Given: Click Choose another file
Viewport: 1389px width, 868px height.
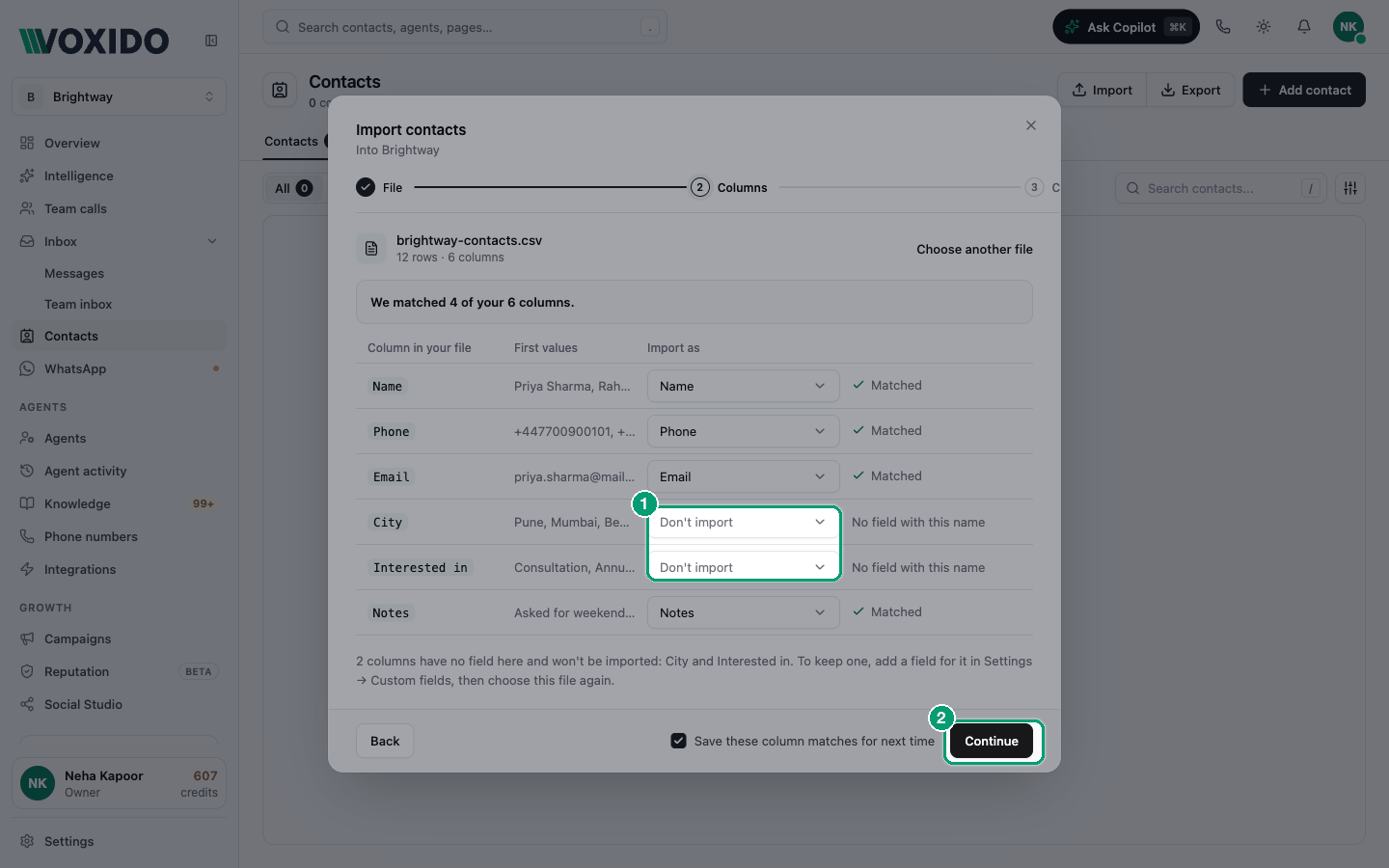Looking at the screenshot, I should (974, 249).
